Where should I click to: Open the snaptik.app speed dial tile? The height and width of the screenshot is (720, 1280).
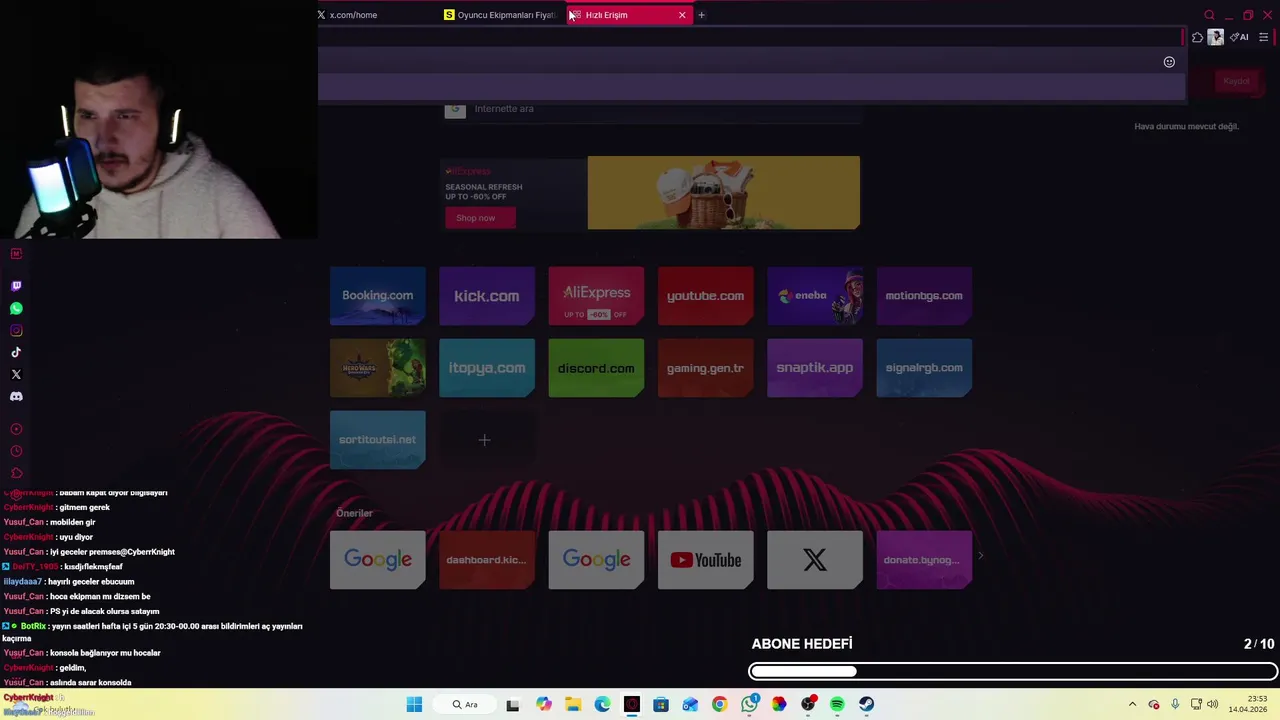(x=815, y=368)
